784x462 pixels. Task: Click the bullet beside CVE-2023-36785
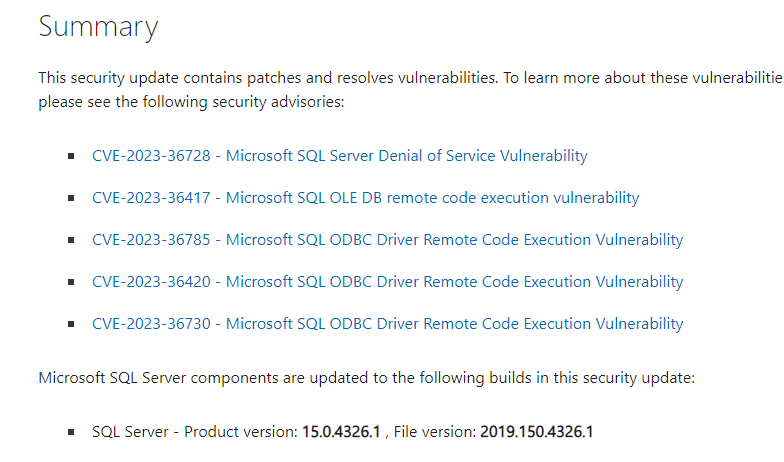click(71, 240)
